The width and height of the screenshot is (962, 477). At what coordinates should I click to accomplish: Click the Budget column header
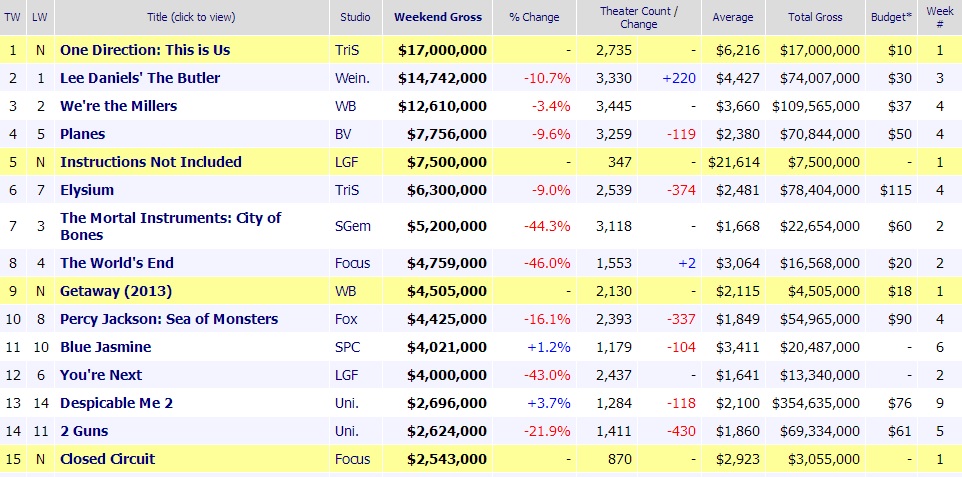[x=890, y=17]
